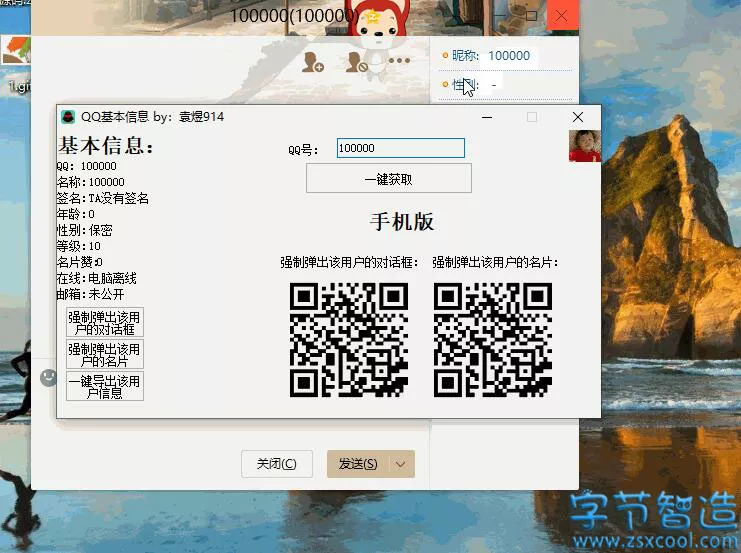This screenshot has height=553, width=741.
Task: Click the 昵称: 100000 text in chat panel
Action: tap(491, 56)
